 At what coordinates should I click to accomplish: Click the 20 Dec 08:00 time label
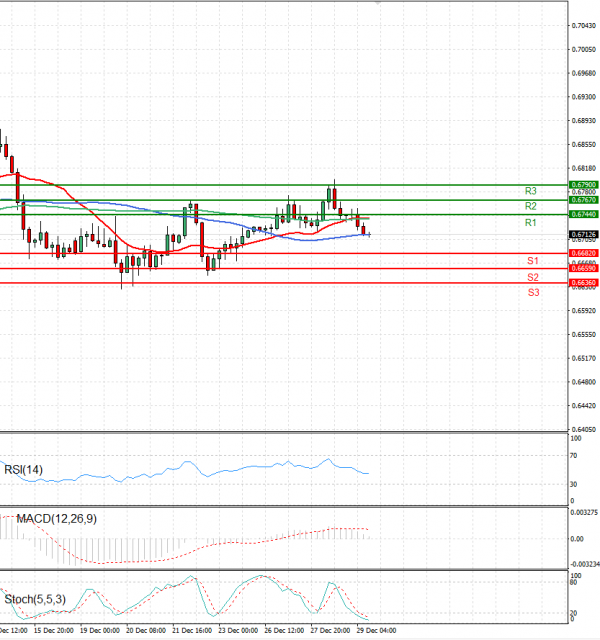coord(146,631)
